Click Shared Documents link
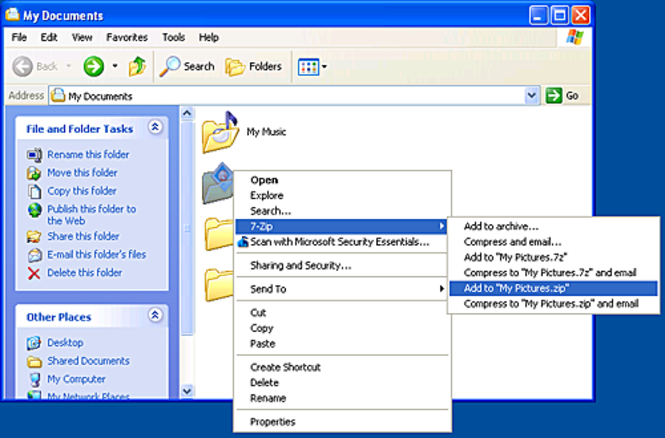The image size is (665, 438). coord(88,361)
